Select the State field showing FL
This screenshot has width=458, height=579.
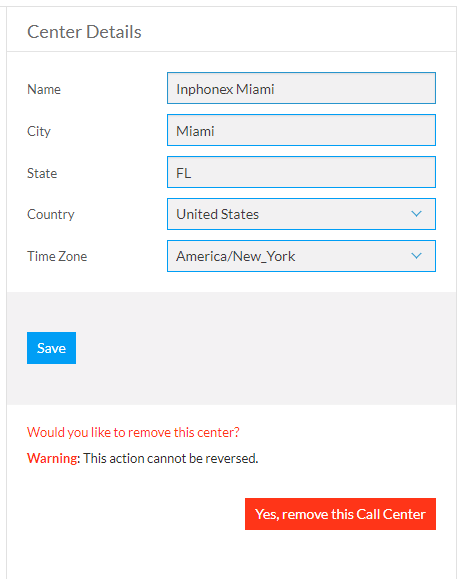[301, 172]
